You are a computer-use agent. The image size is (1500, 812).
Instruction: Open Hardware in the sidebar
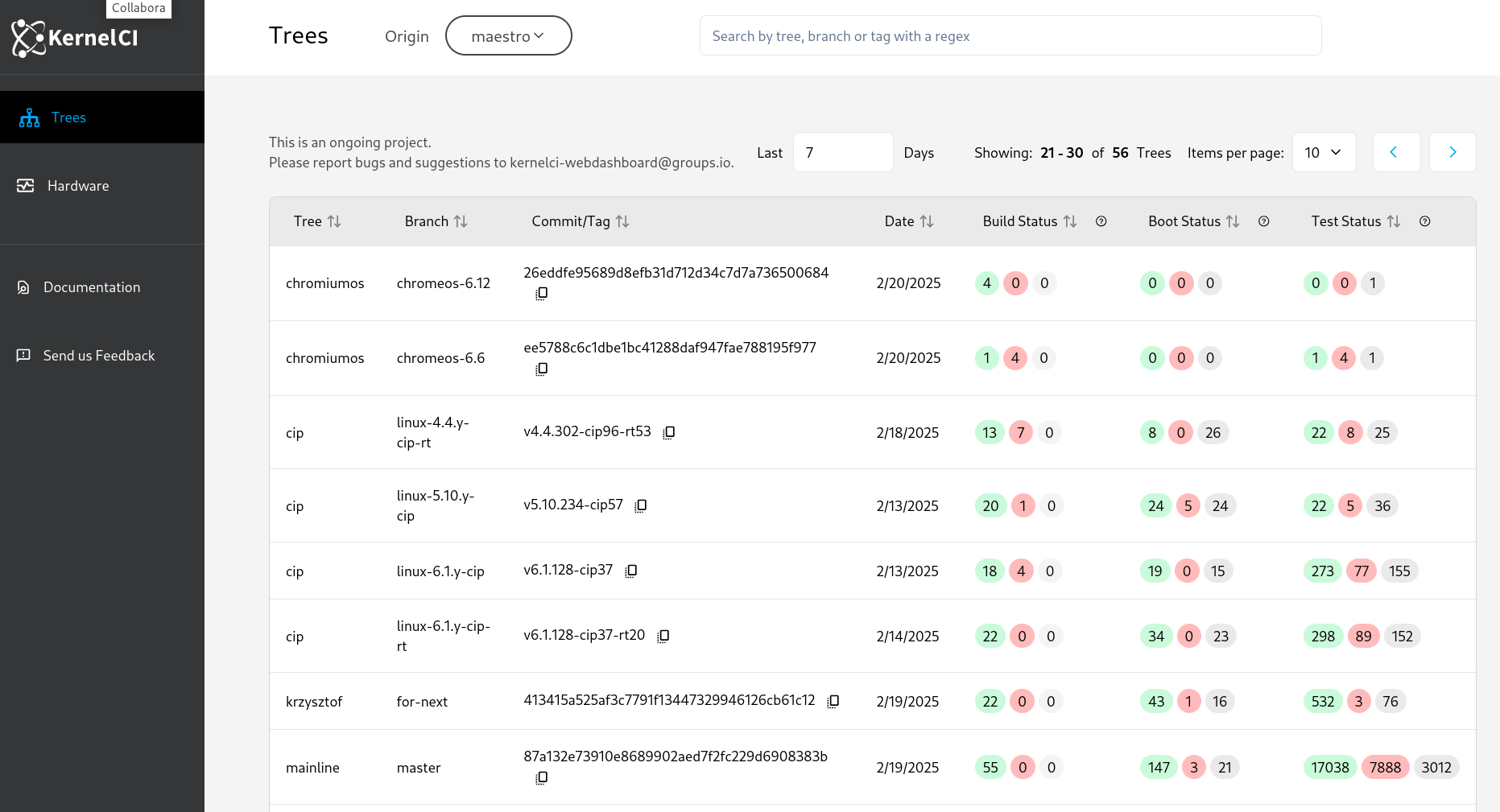click(78, 186)
